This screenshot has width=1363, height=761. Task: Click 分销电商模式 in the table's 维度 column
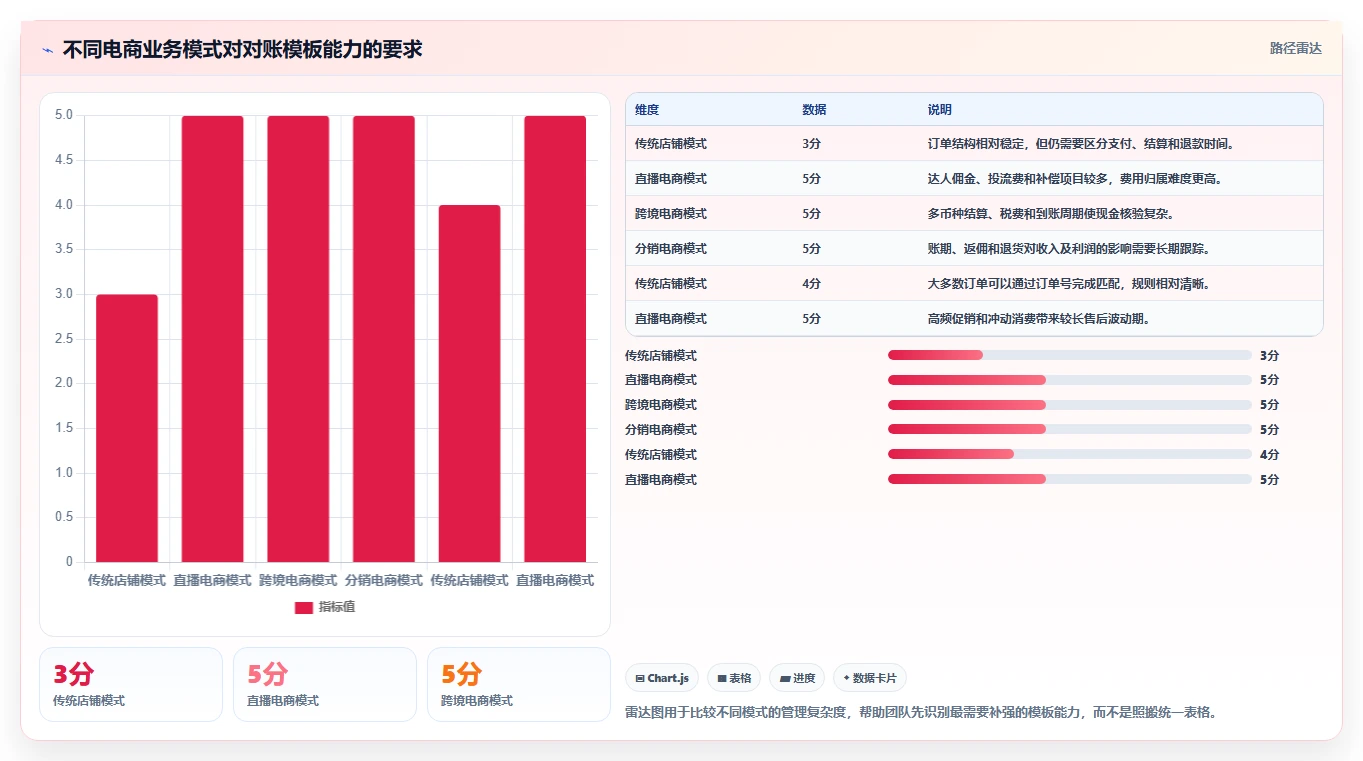pos(671,249)
